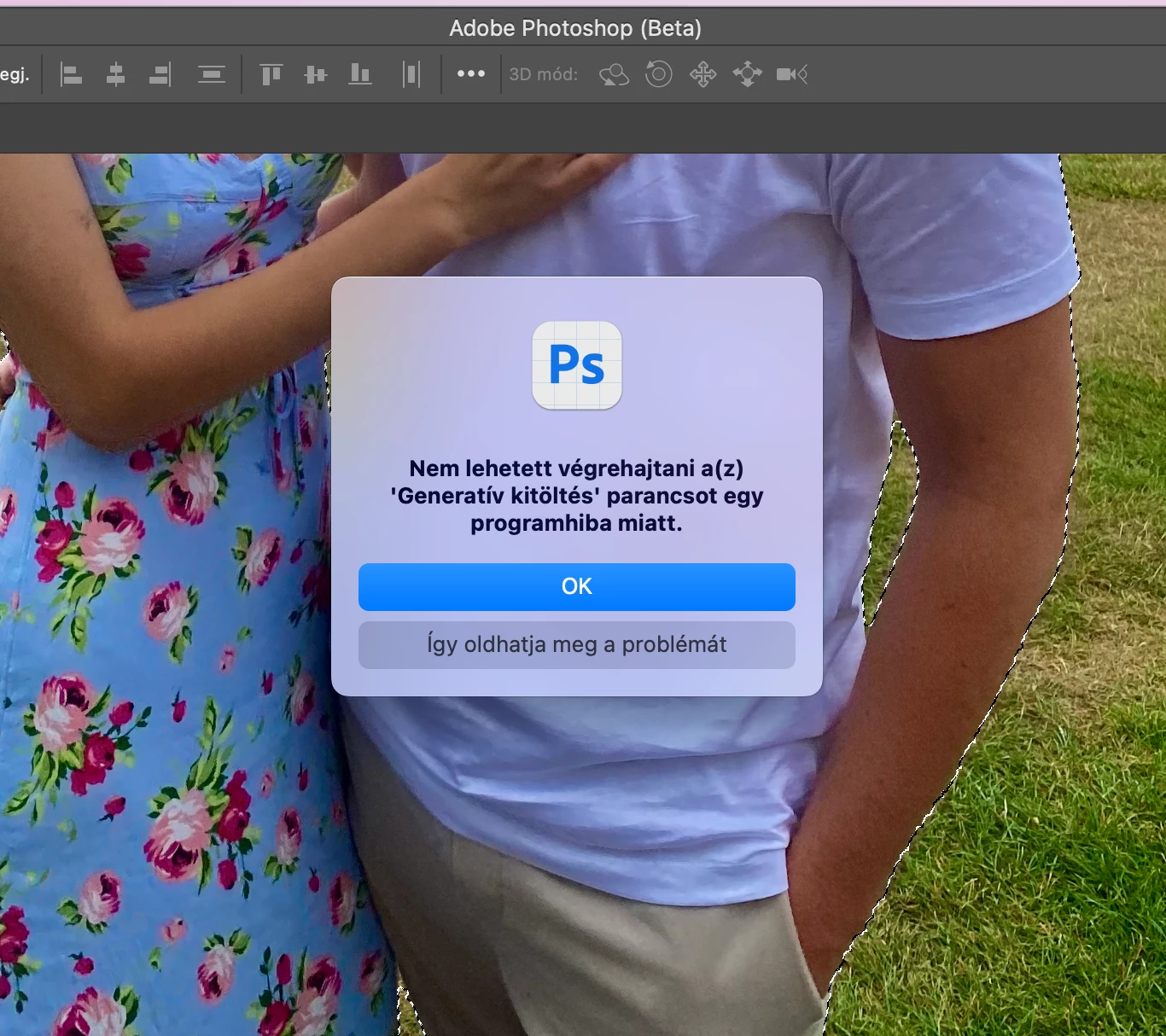Select the 3D pan object icon
This screenshot has height=1036, width=1166.
click(703, 74)
